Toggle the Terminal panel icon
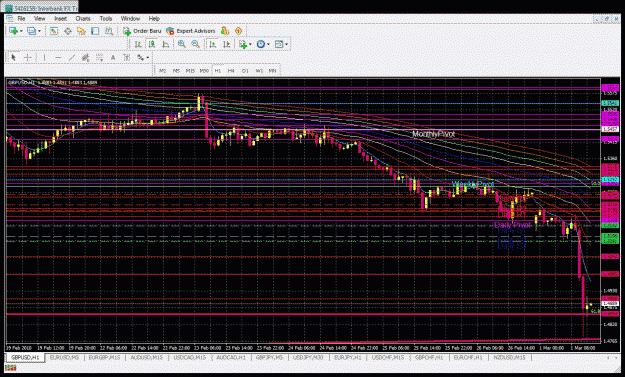 [x=95, y=31]
